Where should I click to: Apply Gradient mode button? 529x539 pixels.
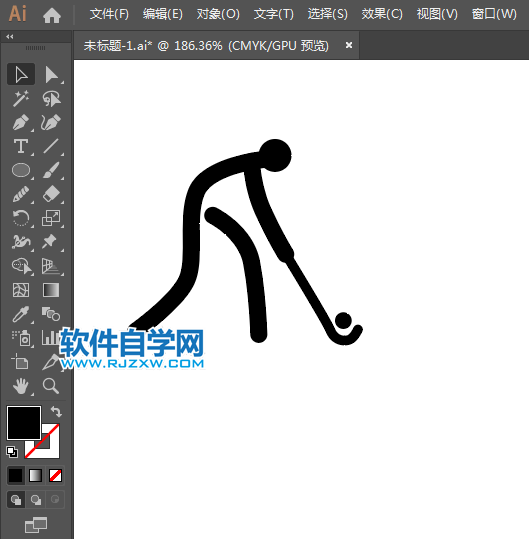[x=35, y=476]
